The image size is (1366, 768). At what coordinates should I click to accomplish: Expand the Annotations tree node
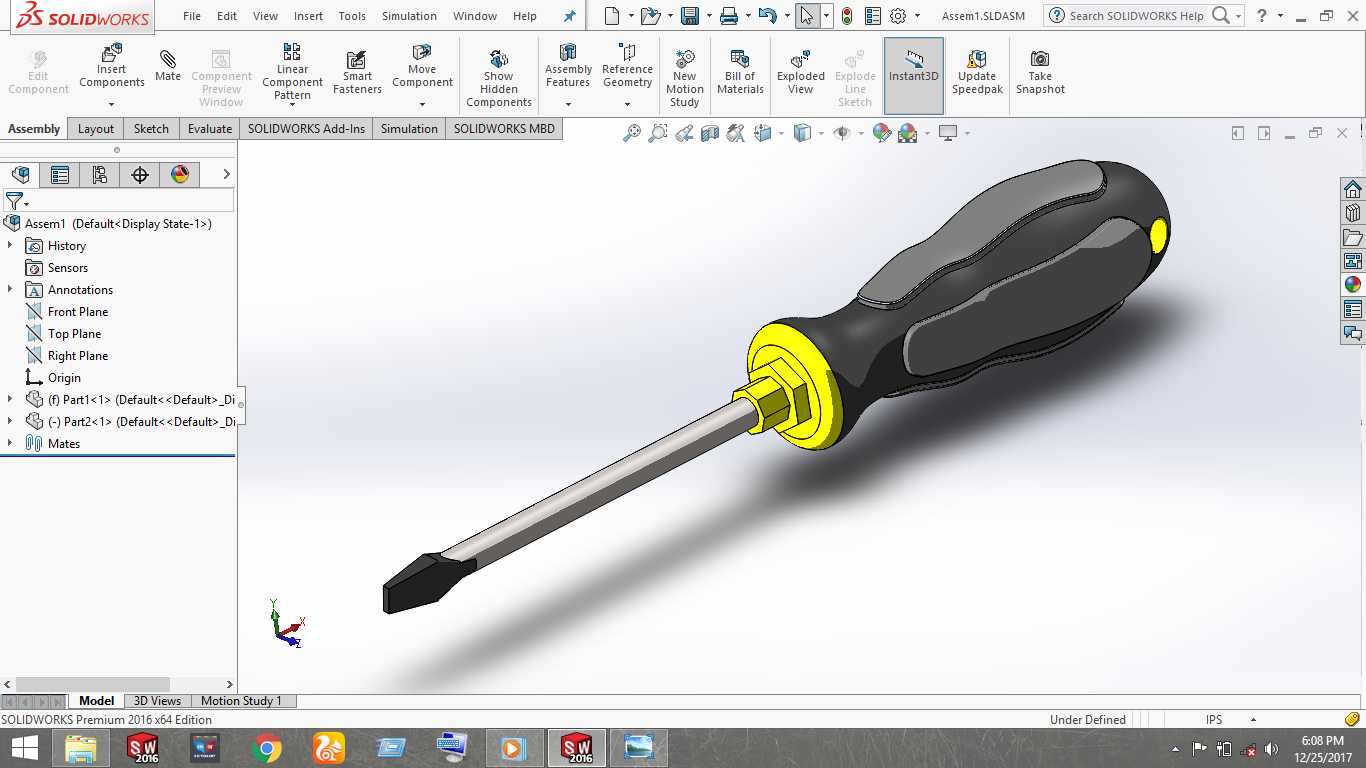pyautogui.click(x=10, y=290)
